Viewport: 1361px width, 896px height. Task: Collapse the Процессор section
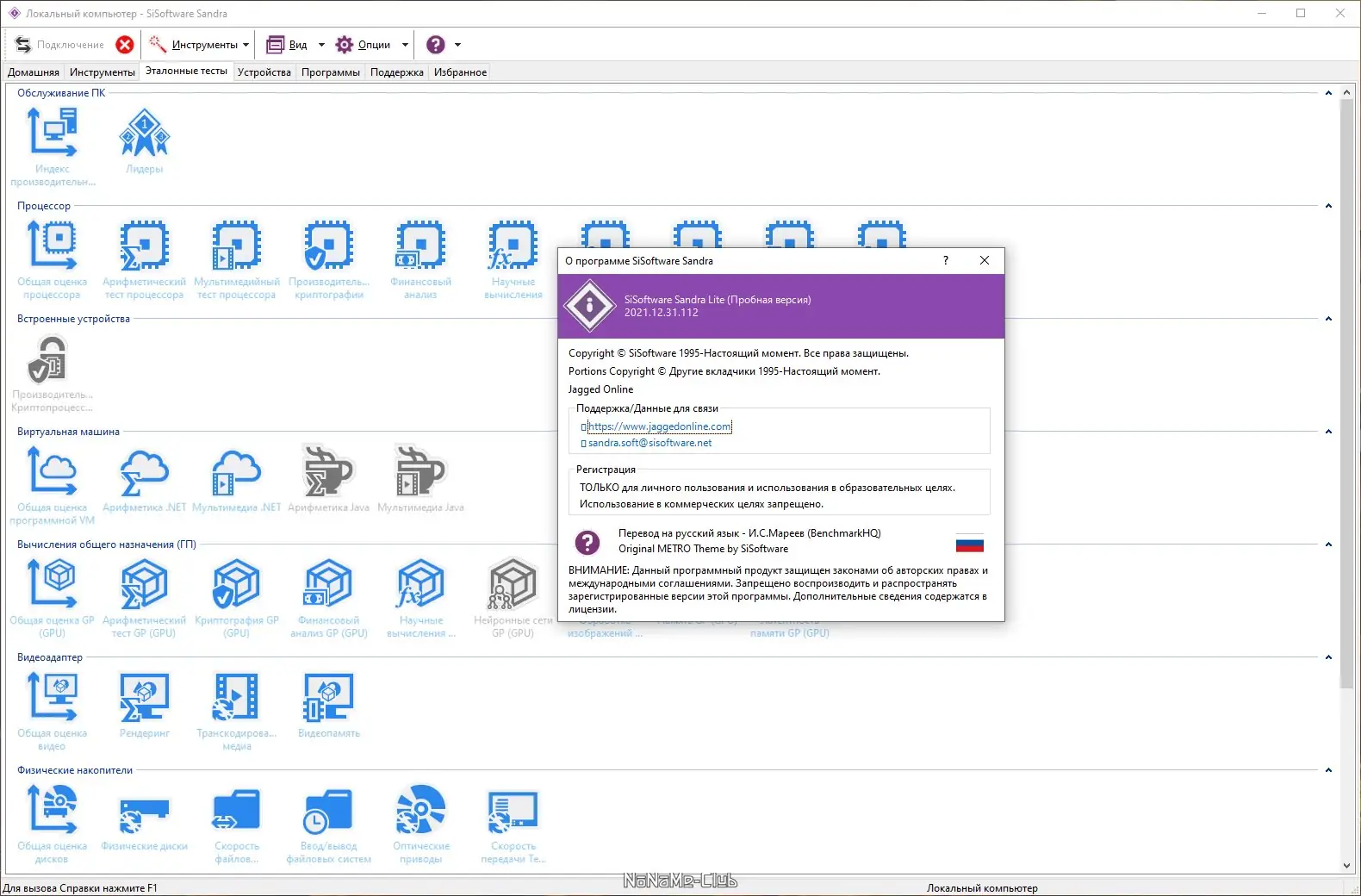click(1328, 206)
